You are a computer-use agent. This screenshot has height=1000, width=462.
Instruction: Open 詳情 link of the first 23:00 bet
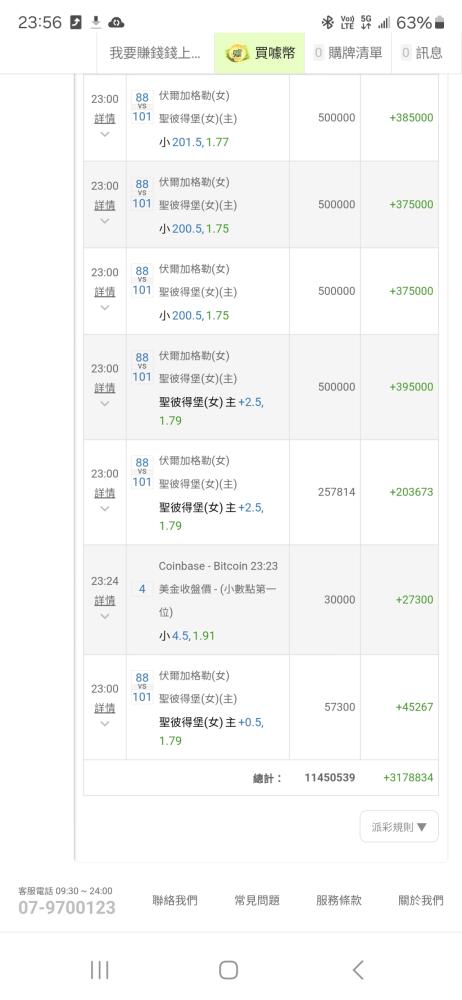click(105, 119)
